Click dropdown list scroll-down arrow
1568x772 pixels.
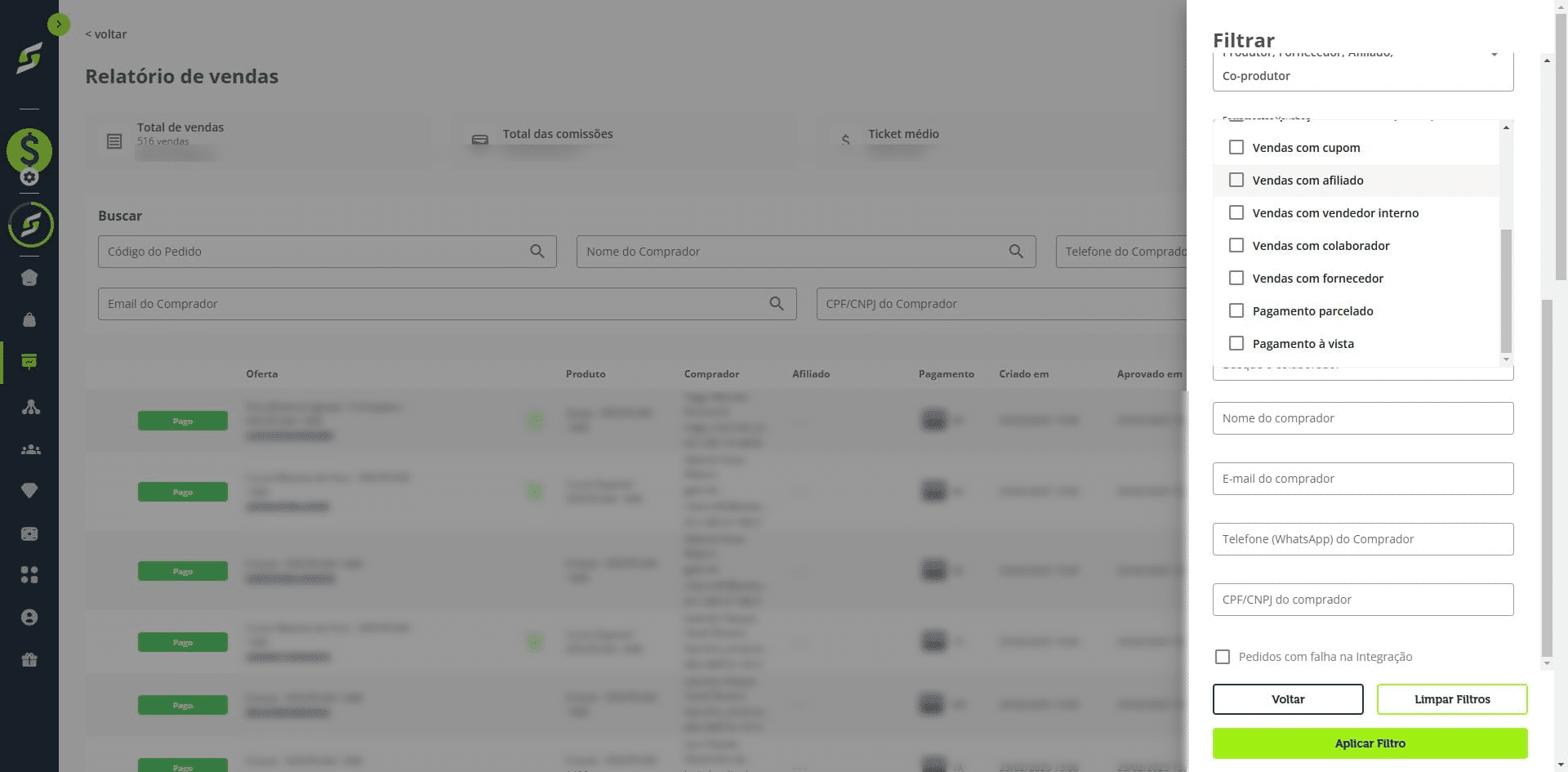click(1506, 359)
